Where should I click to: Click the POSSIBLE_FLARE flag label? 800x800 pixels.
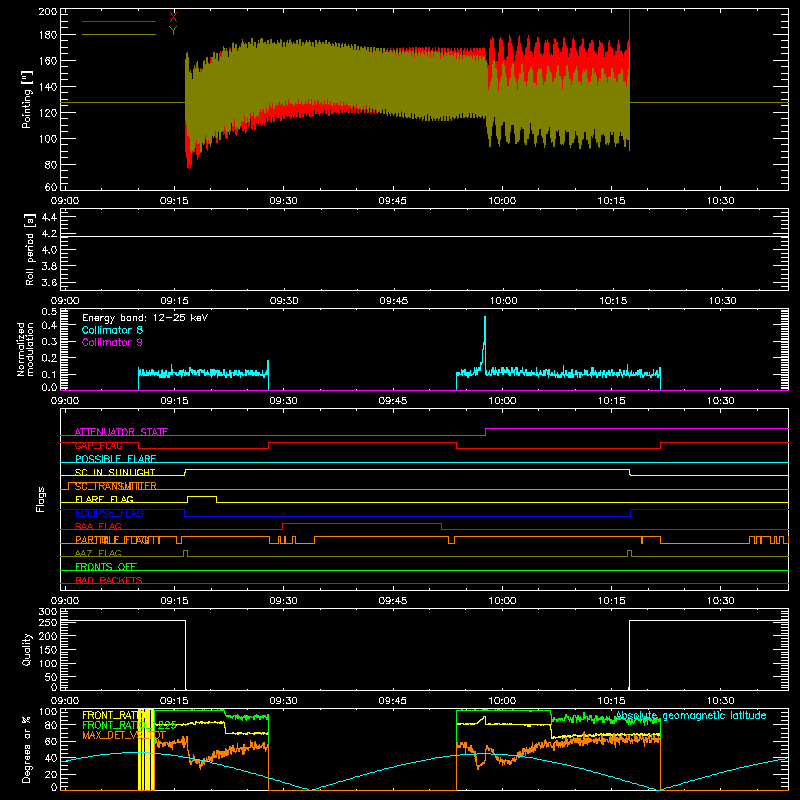pos(115,459)
